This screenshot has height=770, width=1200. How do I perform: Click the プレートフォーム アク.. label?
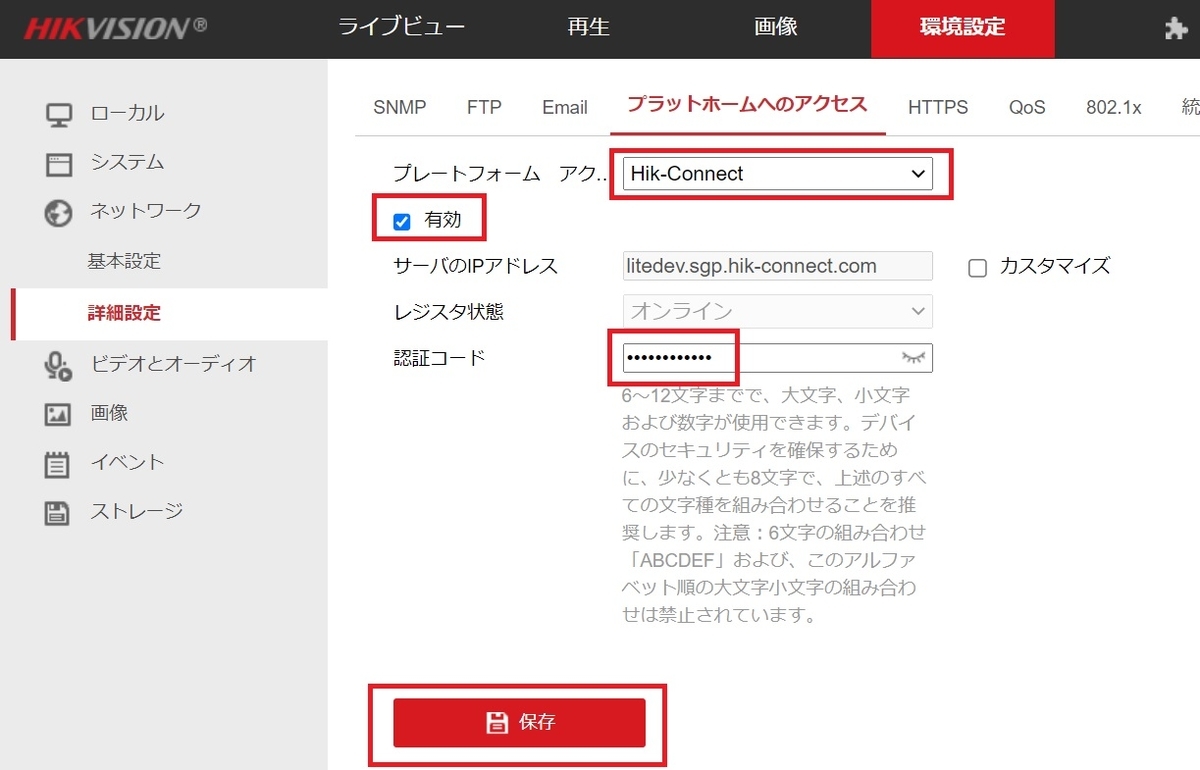[x=499, y=174]
